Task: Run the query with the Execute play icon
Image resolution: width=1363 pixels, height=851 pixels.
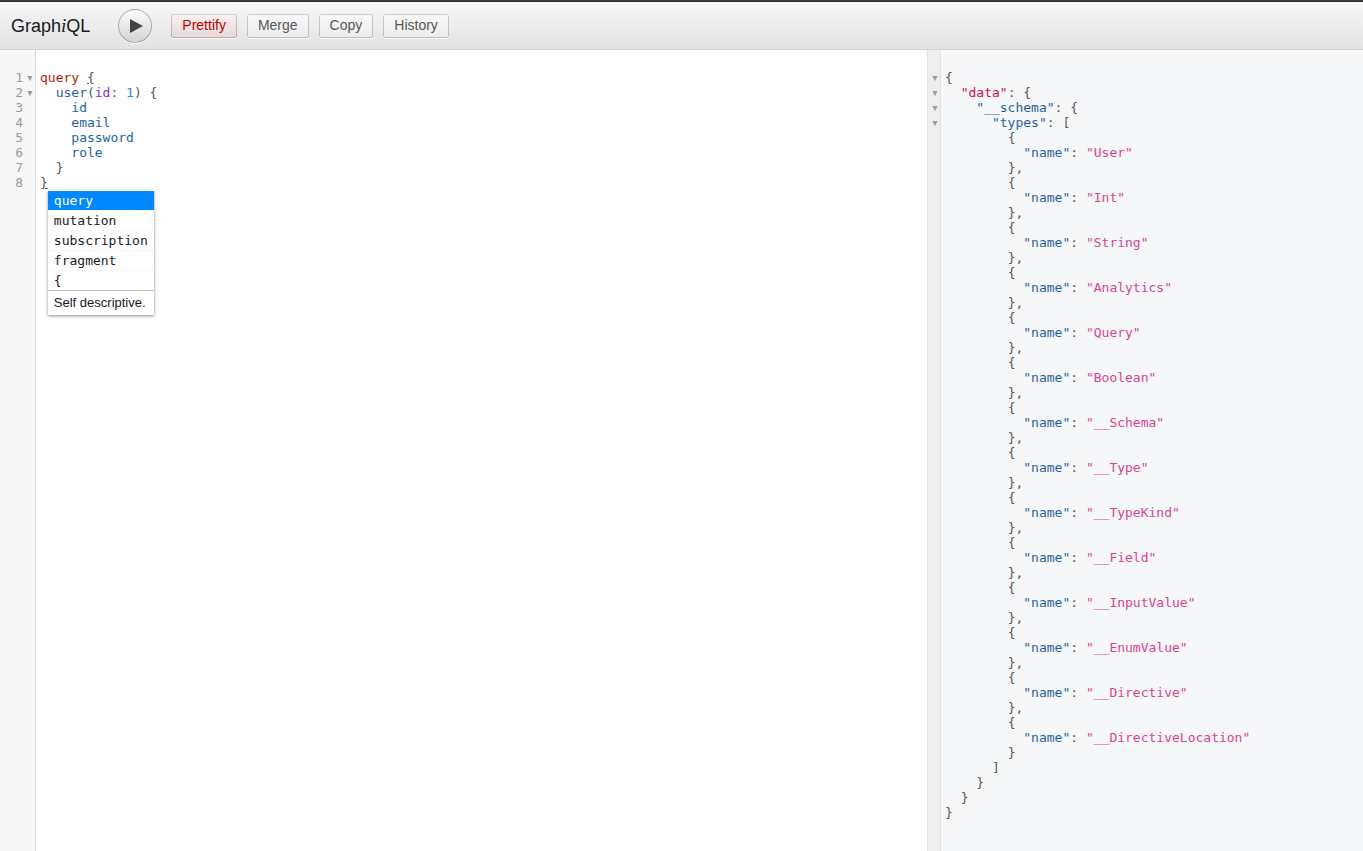Action: point(135,26)
